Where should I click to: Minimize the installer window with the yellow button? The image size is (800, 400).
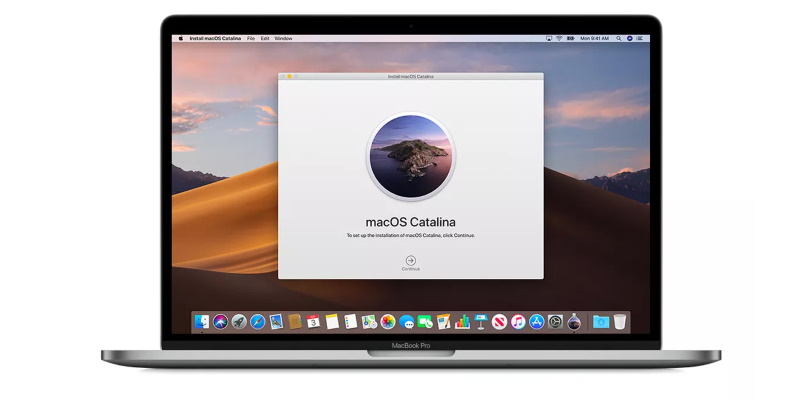tap(289, 76)
